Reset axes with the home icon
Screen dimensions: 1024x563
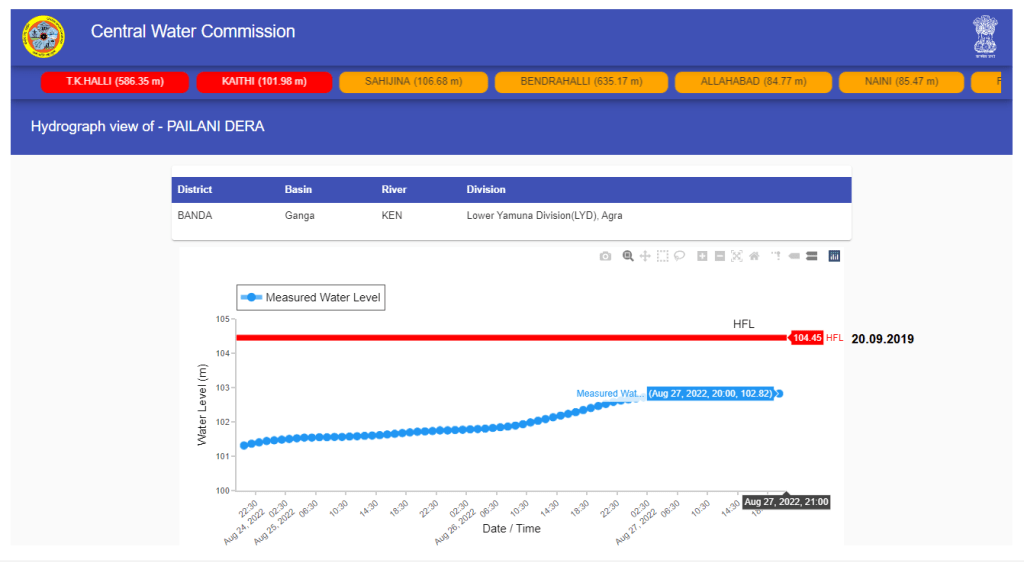click(754, 256)
